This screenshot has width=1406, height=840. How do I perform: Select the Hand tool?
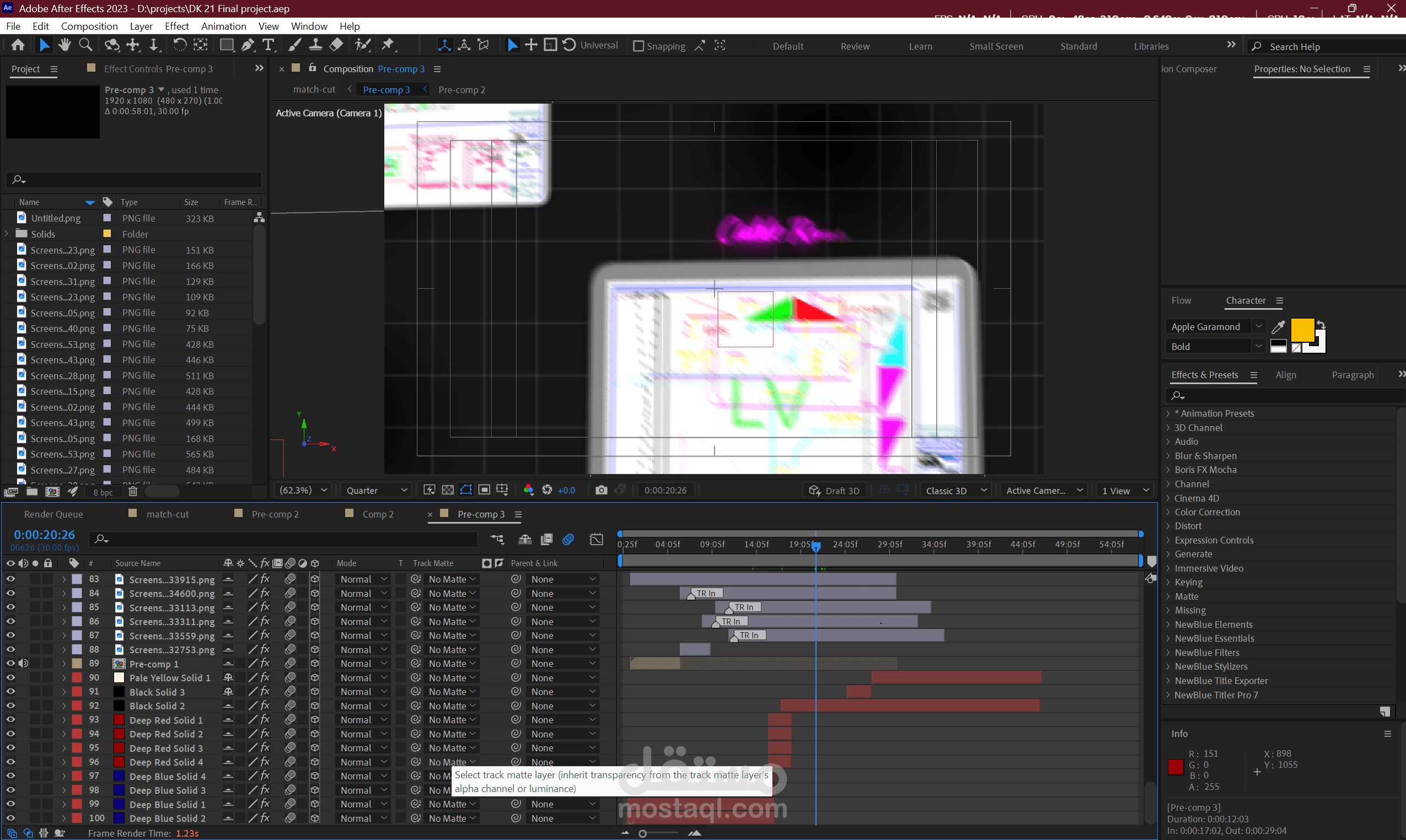coord(65,45)
